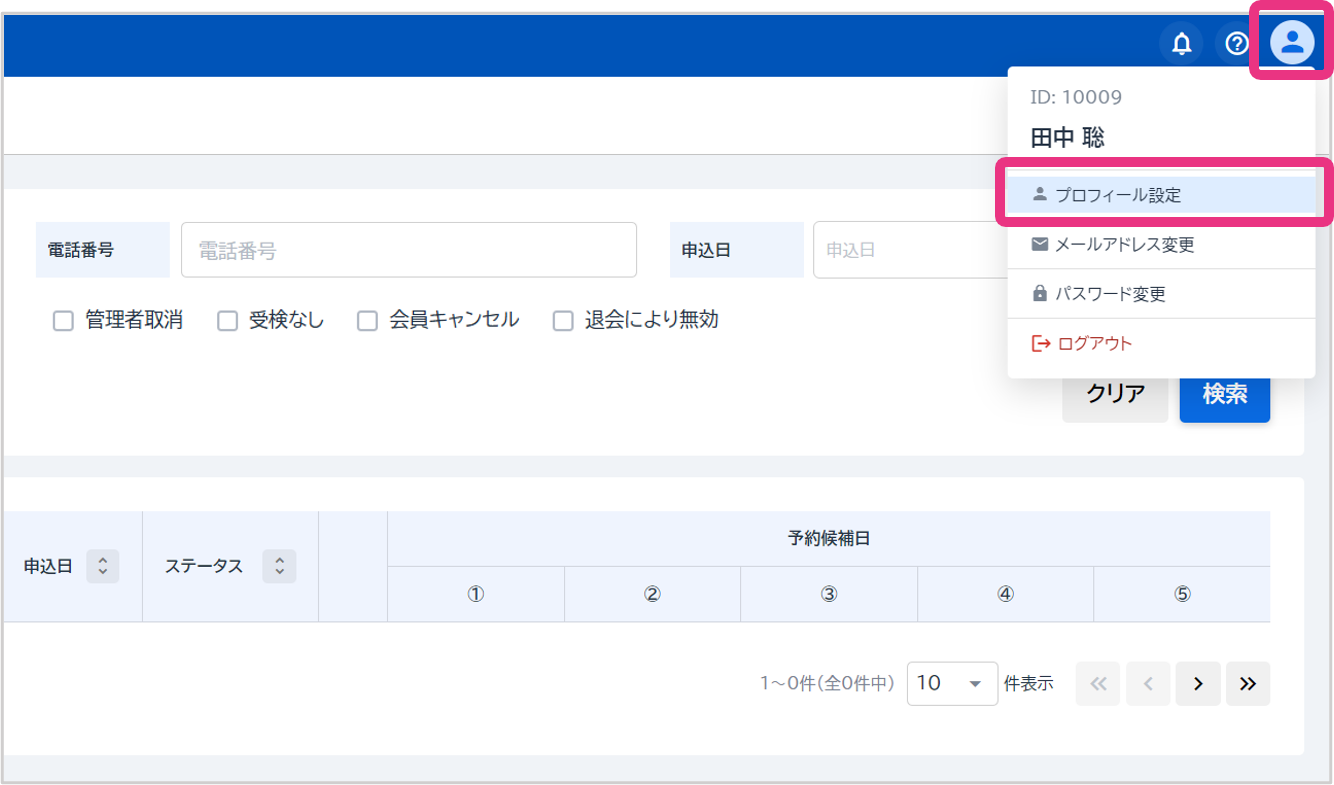Sort by 申込日 column arrows

point(103,566)
